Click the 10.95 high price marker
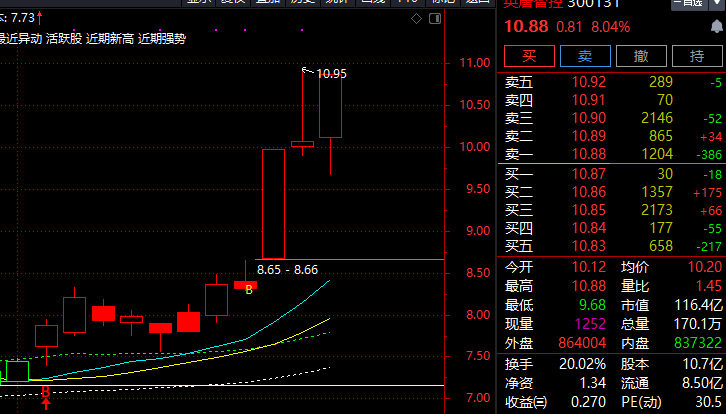The height and width of the screenshot is (414, 726). pyautogui.click(x=331, y=73)
